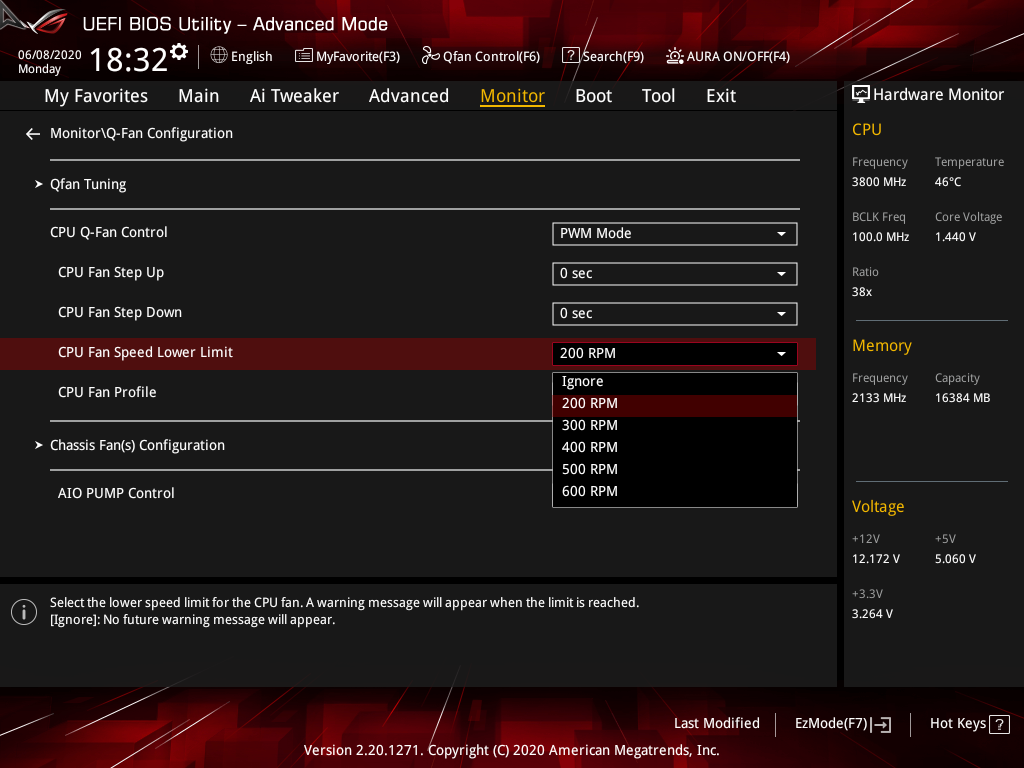Click the memory capacity value 16384 MB
The image size is (1024, 768).
click(962, 398)
